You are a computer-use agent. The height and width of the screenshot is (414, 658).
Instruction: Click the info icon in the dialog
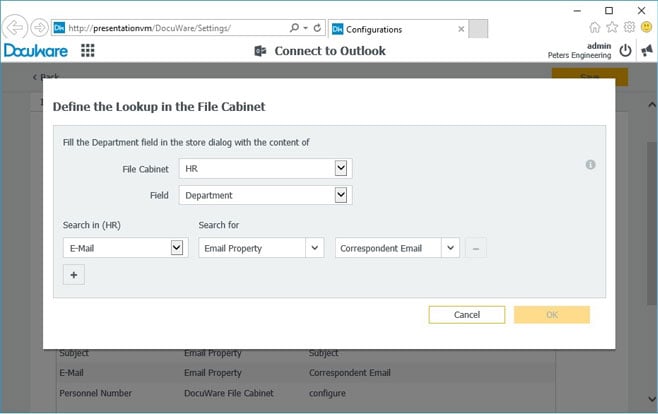(590, 164)
